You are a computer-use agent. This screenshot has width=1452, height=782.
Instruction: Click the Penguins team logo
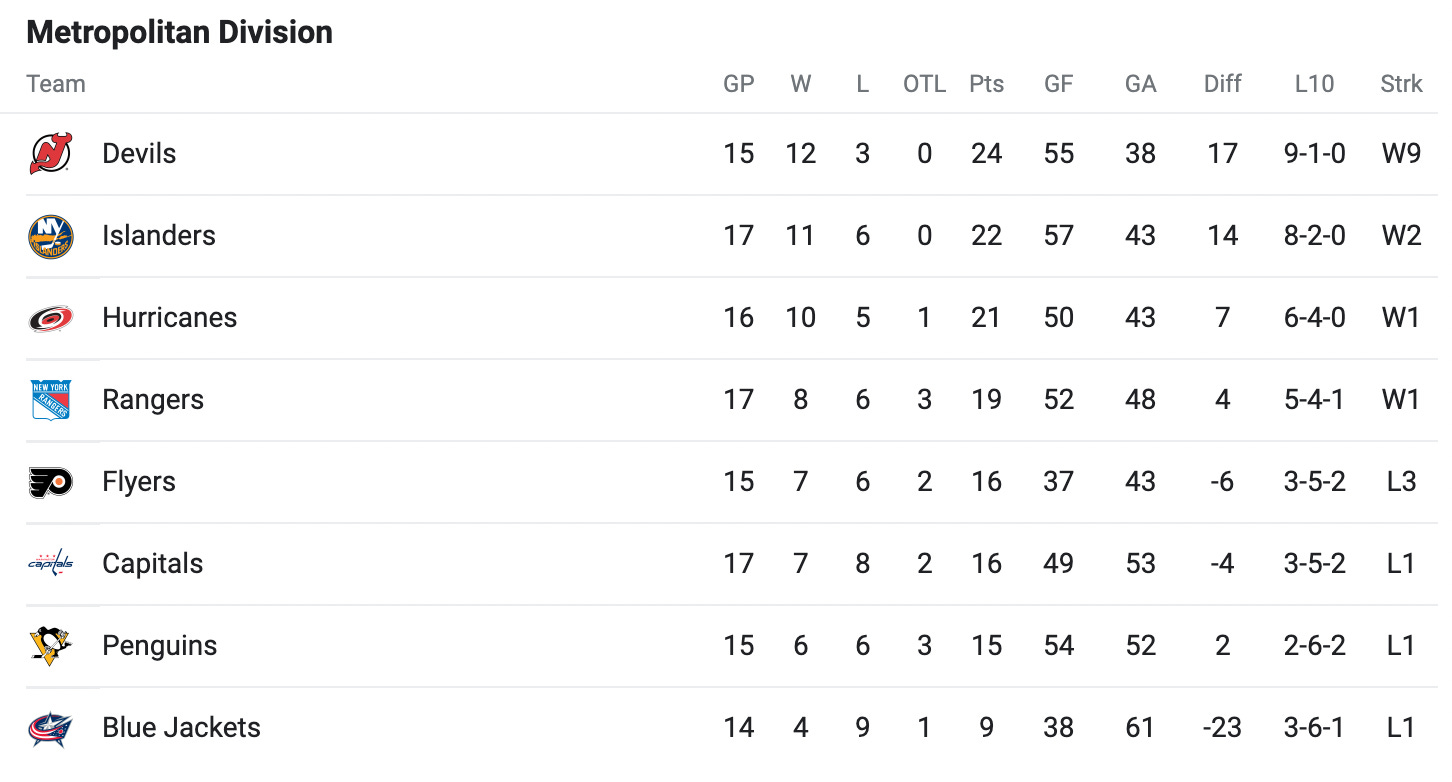click(50, 646)
